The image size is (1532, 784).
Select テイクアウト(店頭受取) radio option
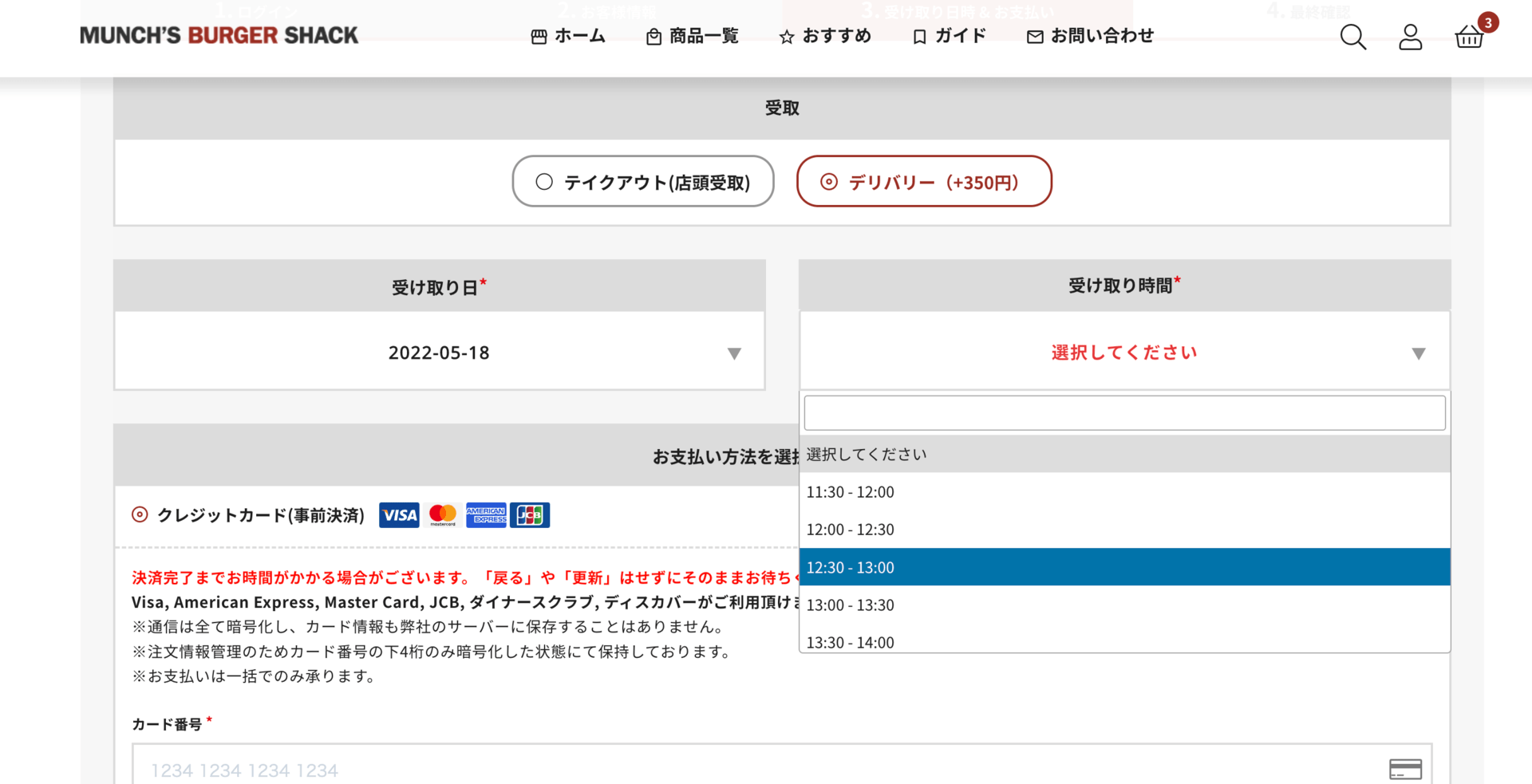[x=643, y=182]
